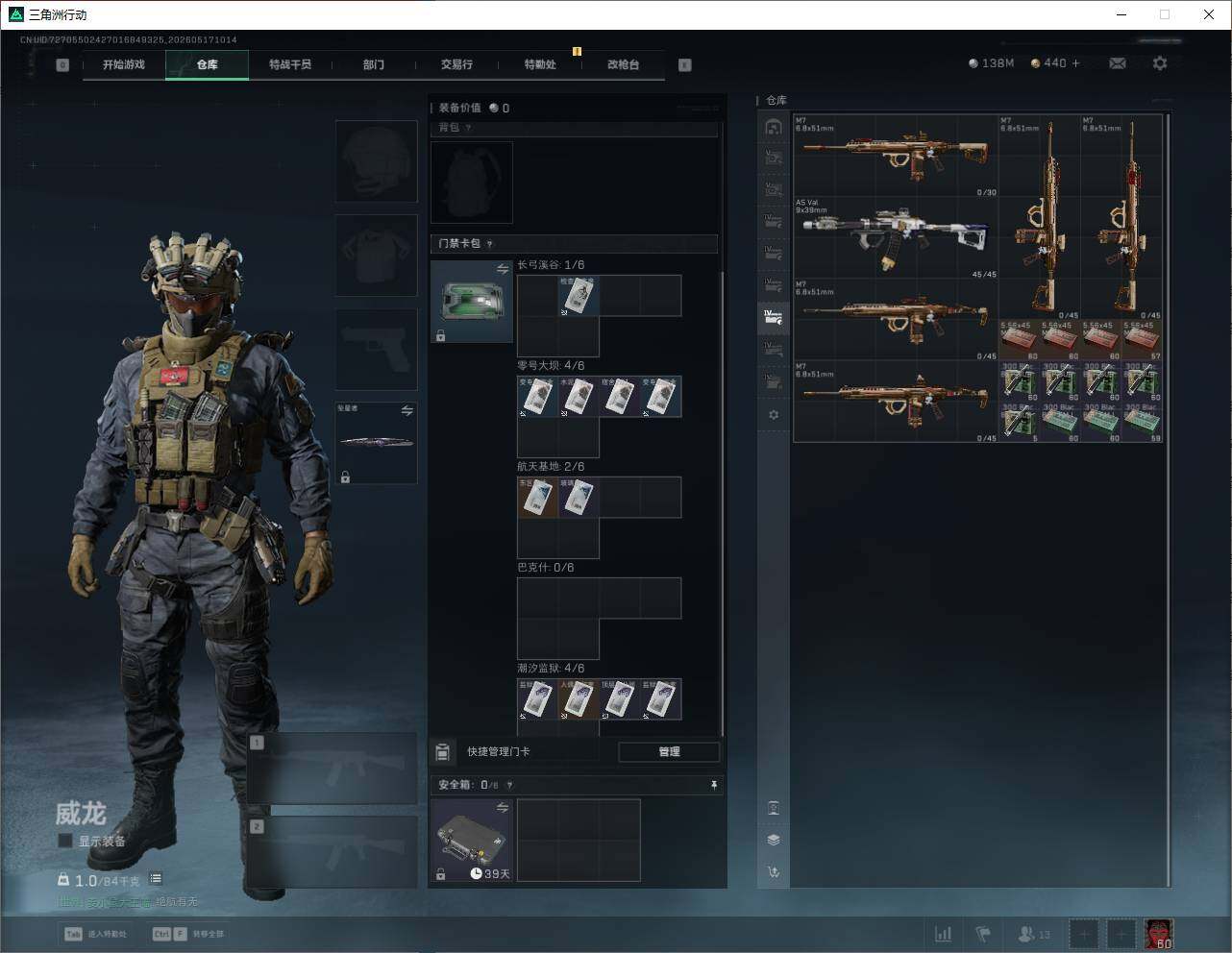Select the first 零号大坝 access card

537,397
